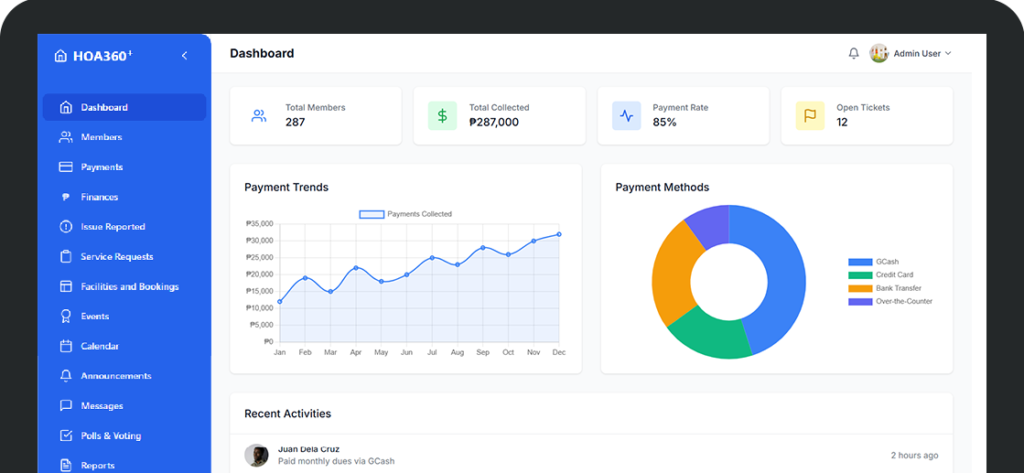Toggle Bank Transfer in the chart legend
The height and width of the screenshot is (473, 1024).
pyautogui.click(x=897, y=288)
